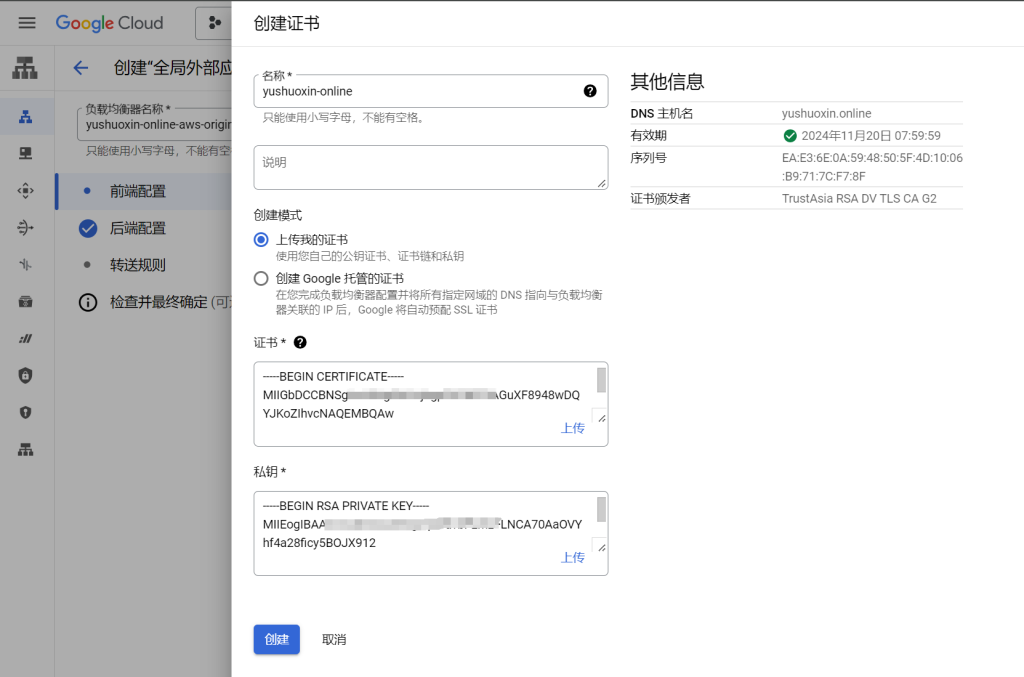Click the 取消 button

[334, 639]
